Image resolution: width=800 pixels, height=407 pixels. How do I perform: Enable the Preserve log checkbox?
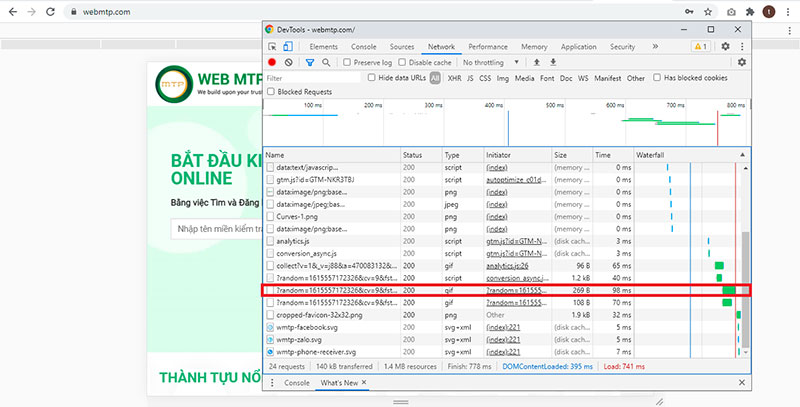(x=347, y=62)
